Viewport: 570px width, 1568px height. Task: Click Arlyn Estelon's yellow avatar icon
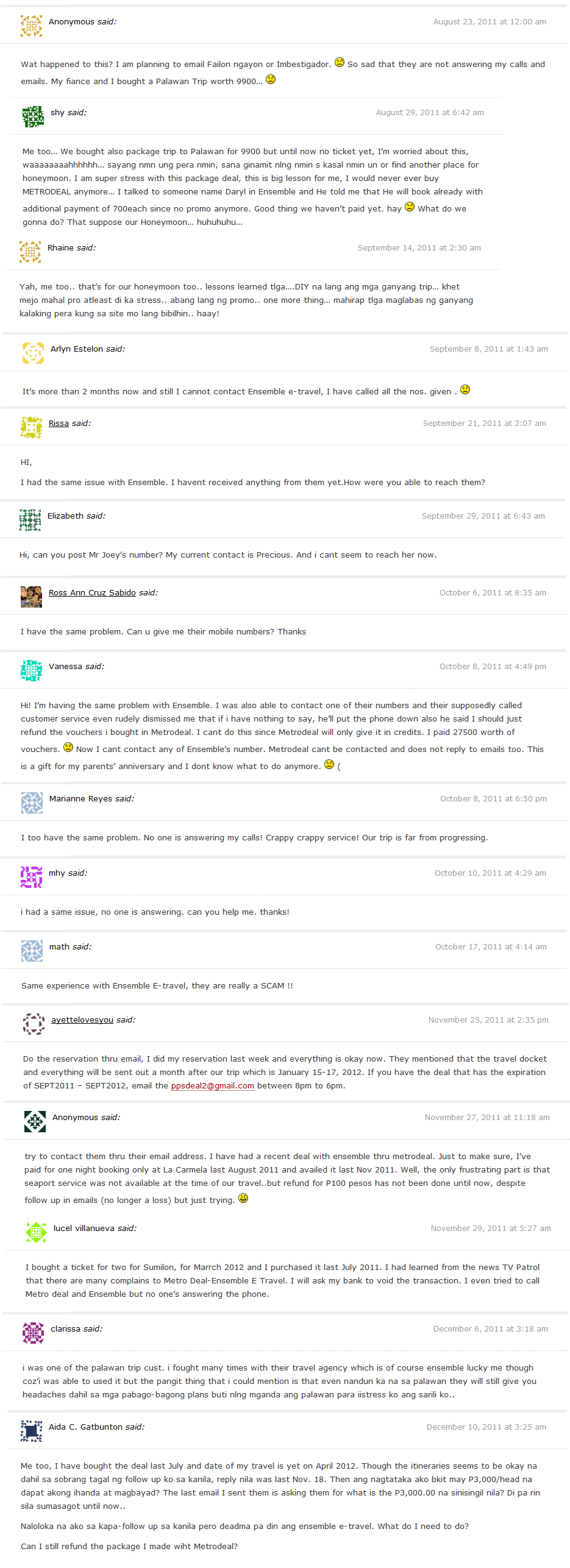pos(33,352)
